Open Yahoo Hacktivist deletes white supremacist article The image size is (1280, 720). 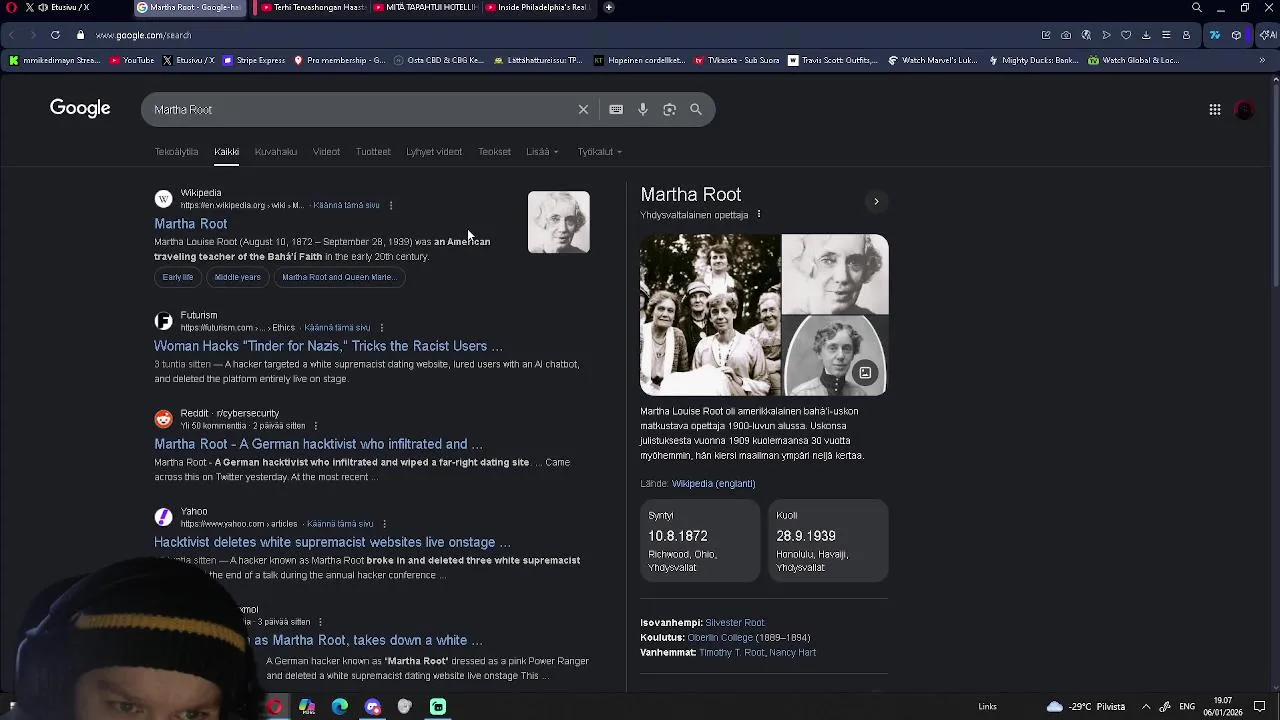pos(332,542)
